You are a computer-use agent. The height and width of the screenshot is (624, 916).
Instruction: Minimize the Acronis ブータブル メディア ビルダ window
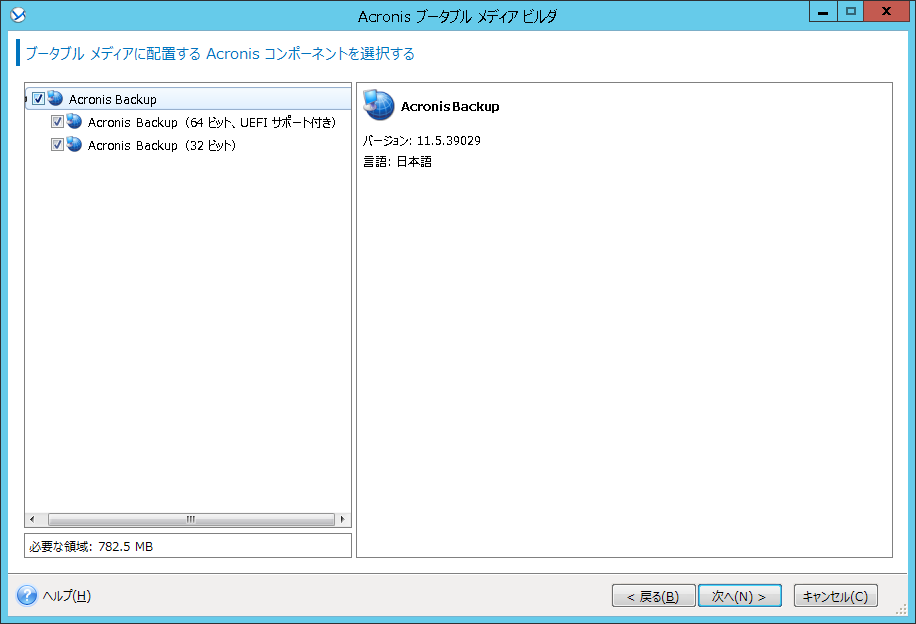tap(823, 12)
